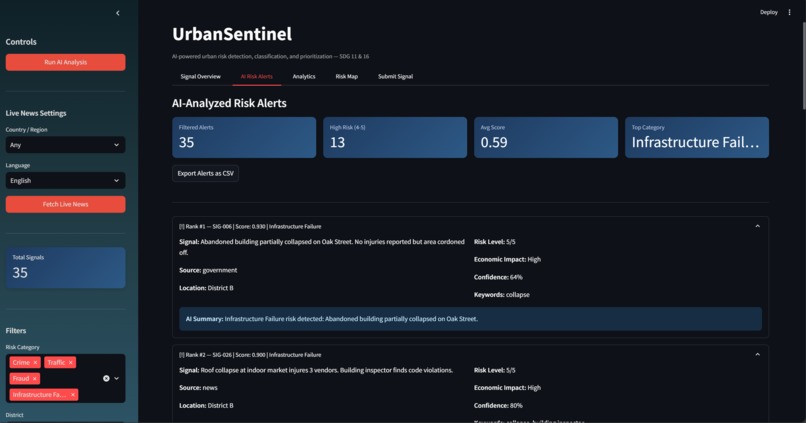
Task: Click the High Risk (4-5) metric card
Action: [395, 137]
